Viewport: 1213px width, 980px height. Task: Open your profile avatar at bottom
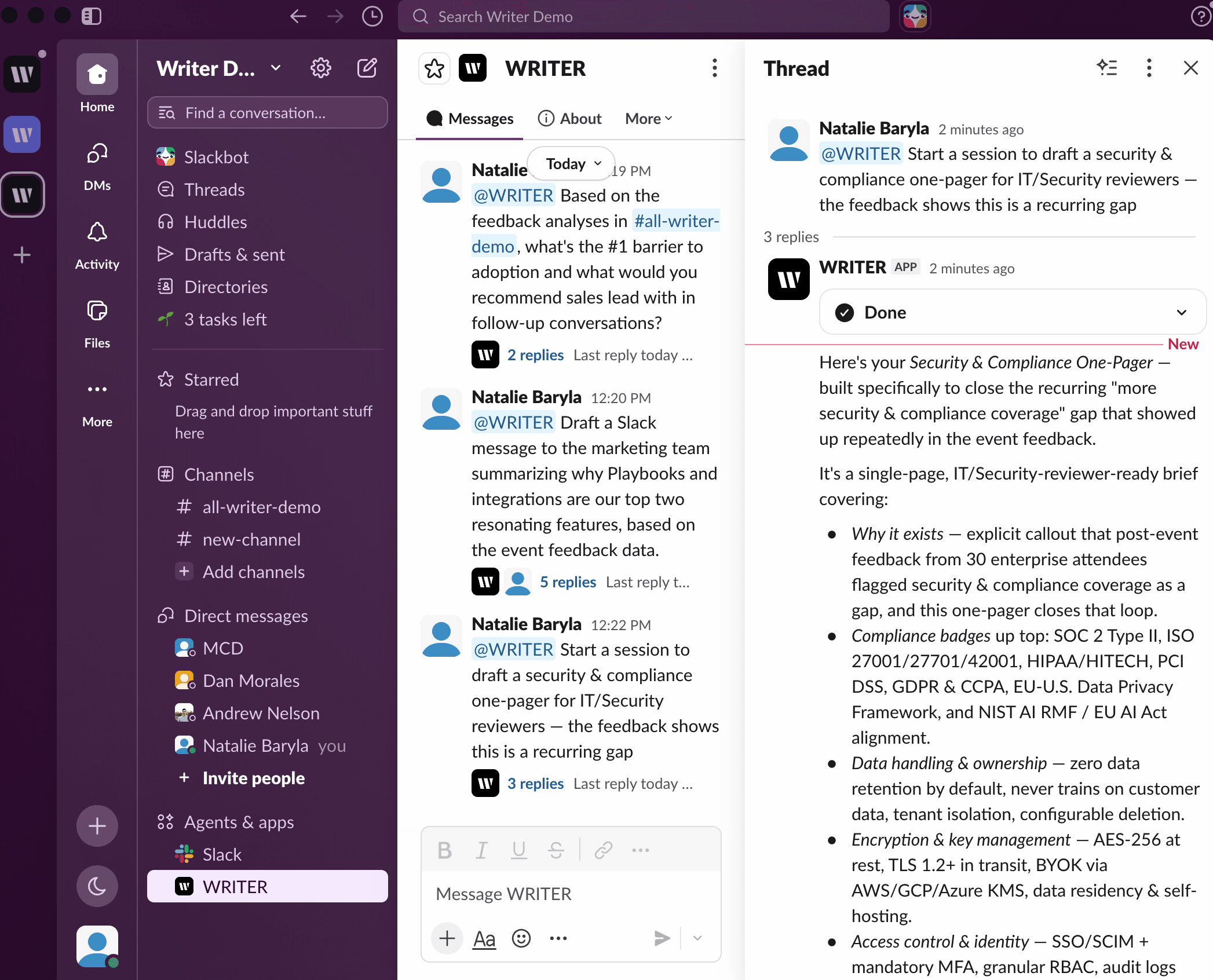(97, 946)
